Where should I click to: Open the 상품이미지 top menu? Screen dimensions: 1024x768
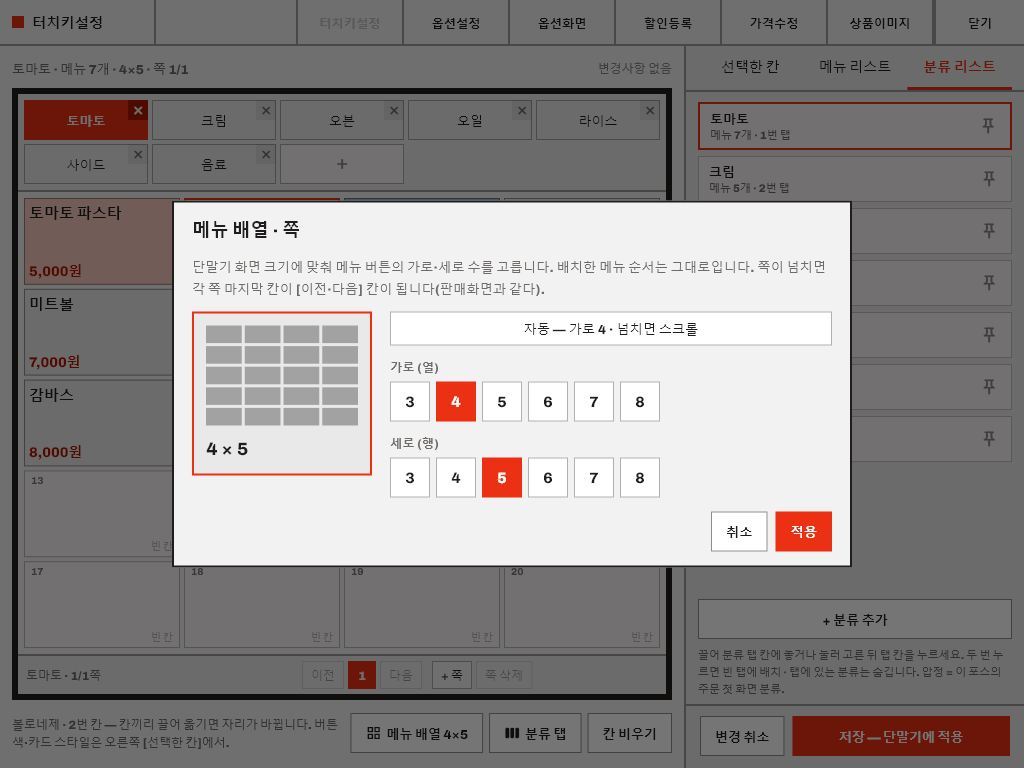click(880, 23)
